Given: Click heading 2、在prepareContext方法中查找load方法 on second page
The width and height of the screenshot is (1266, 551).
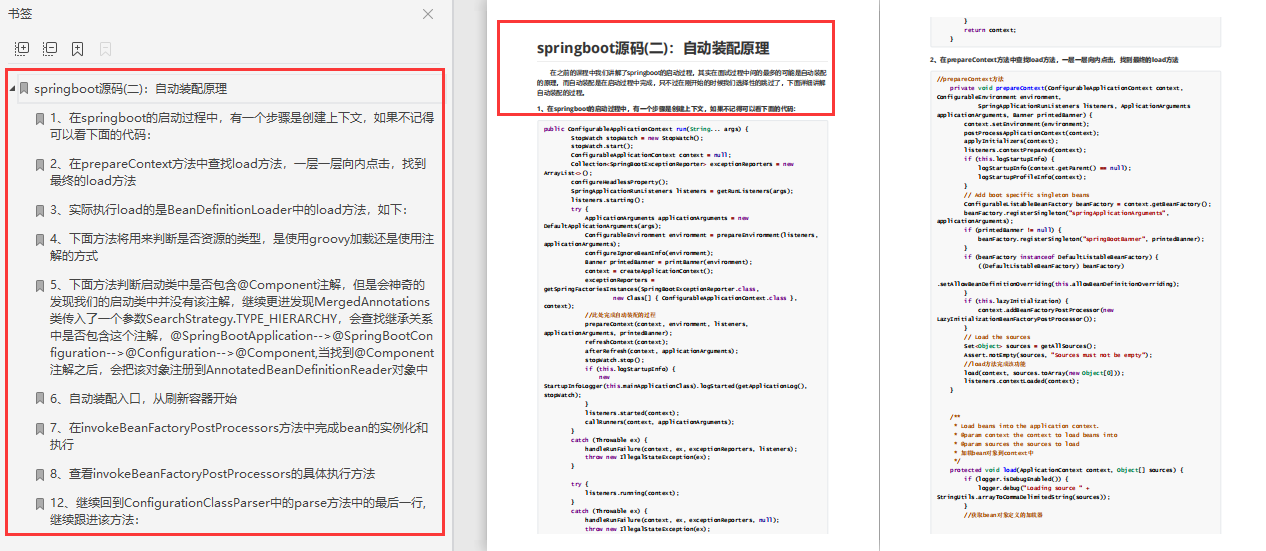Looking at the screenshot, I should pyautogui.click(x=1054, y=60).
